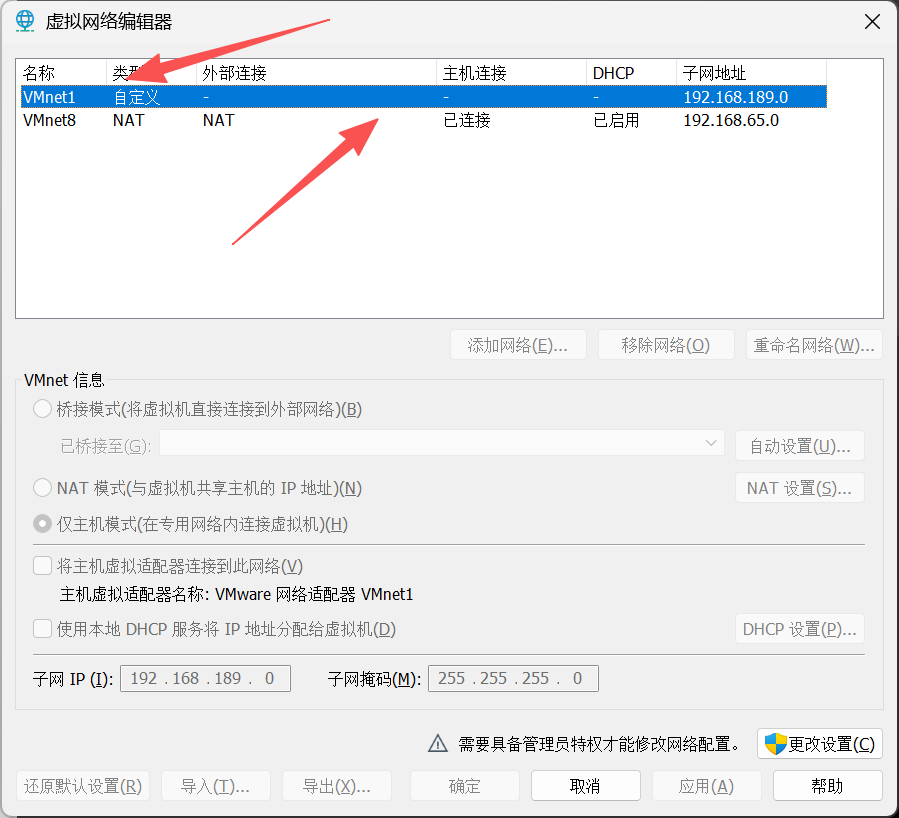Click 已启用 in VMnet8 row
Viewport: 899px width, 818px height.
click(x=616, y=120)
